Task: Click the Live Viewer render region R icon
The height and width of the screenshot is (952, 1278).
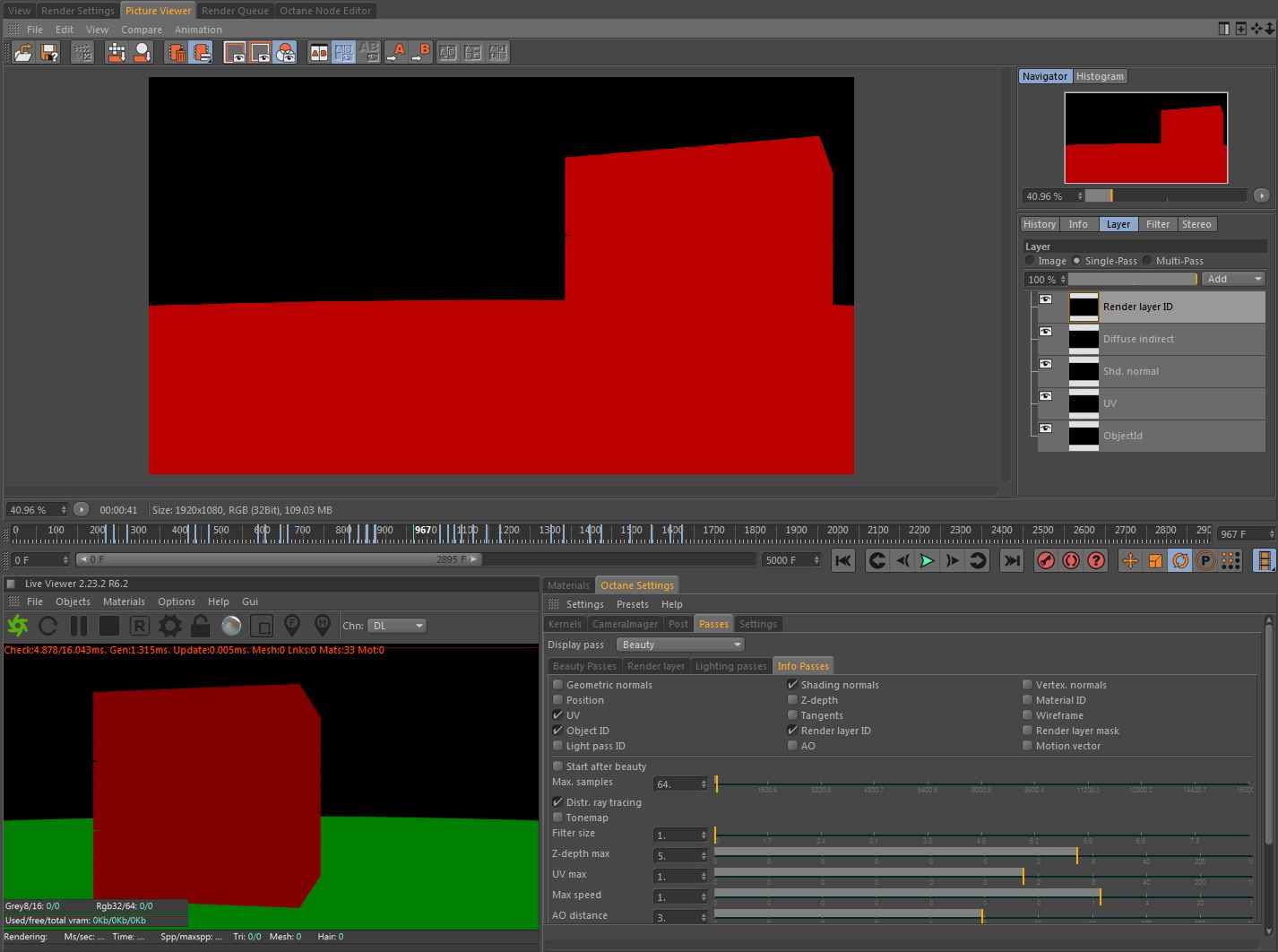Action: tap(139, 626)
